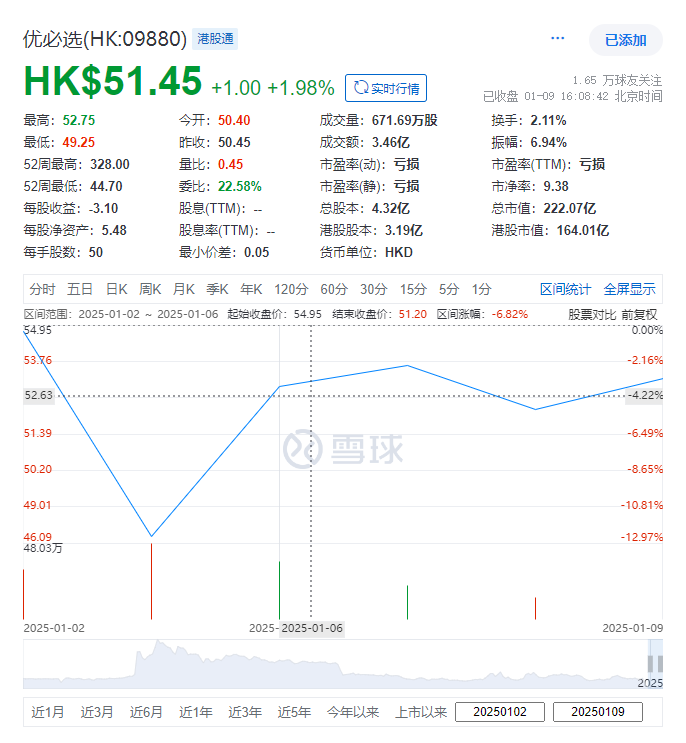Select the 今年以来 time range
The image size is (686, 743).
353,712
